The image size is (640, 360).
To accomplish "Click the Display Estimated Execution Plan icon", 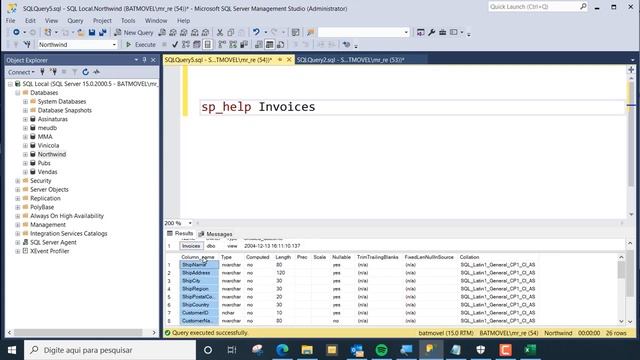I will click(186, 44).
